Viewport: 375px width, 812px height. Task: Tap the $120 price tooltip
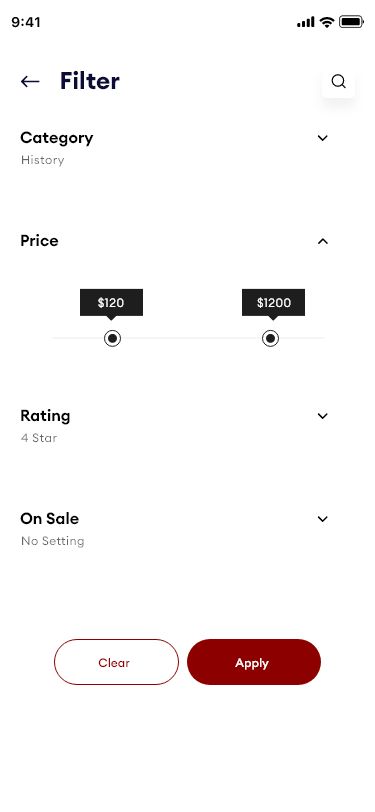point(111,302)
